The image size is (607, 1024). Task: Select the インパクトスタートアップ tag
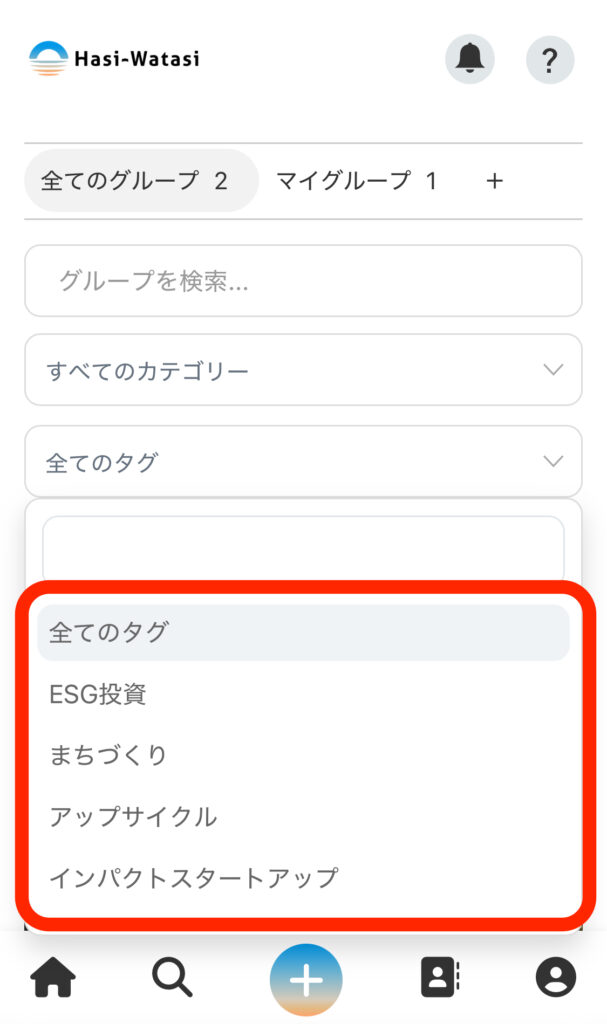194,879
